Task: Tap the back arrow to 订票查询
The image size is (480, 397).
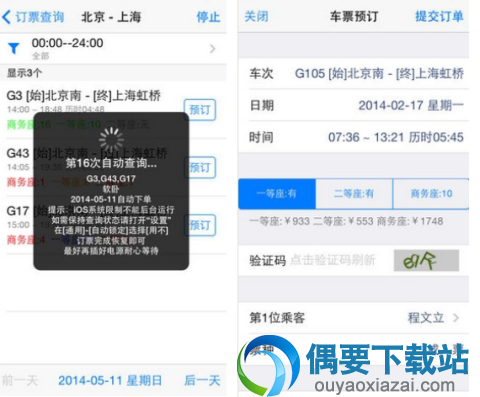Action: click(x=33, y=17)
